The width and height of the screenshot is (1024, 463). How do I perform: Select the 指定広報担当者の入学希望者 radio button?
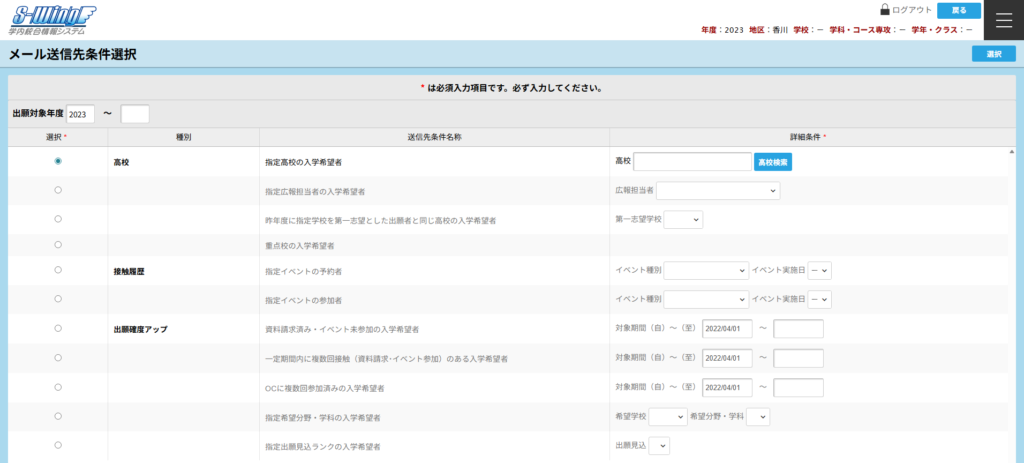tap(58, 190)
